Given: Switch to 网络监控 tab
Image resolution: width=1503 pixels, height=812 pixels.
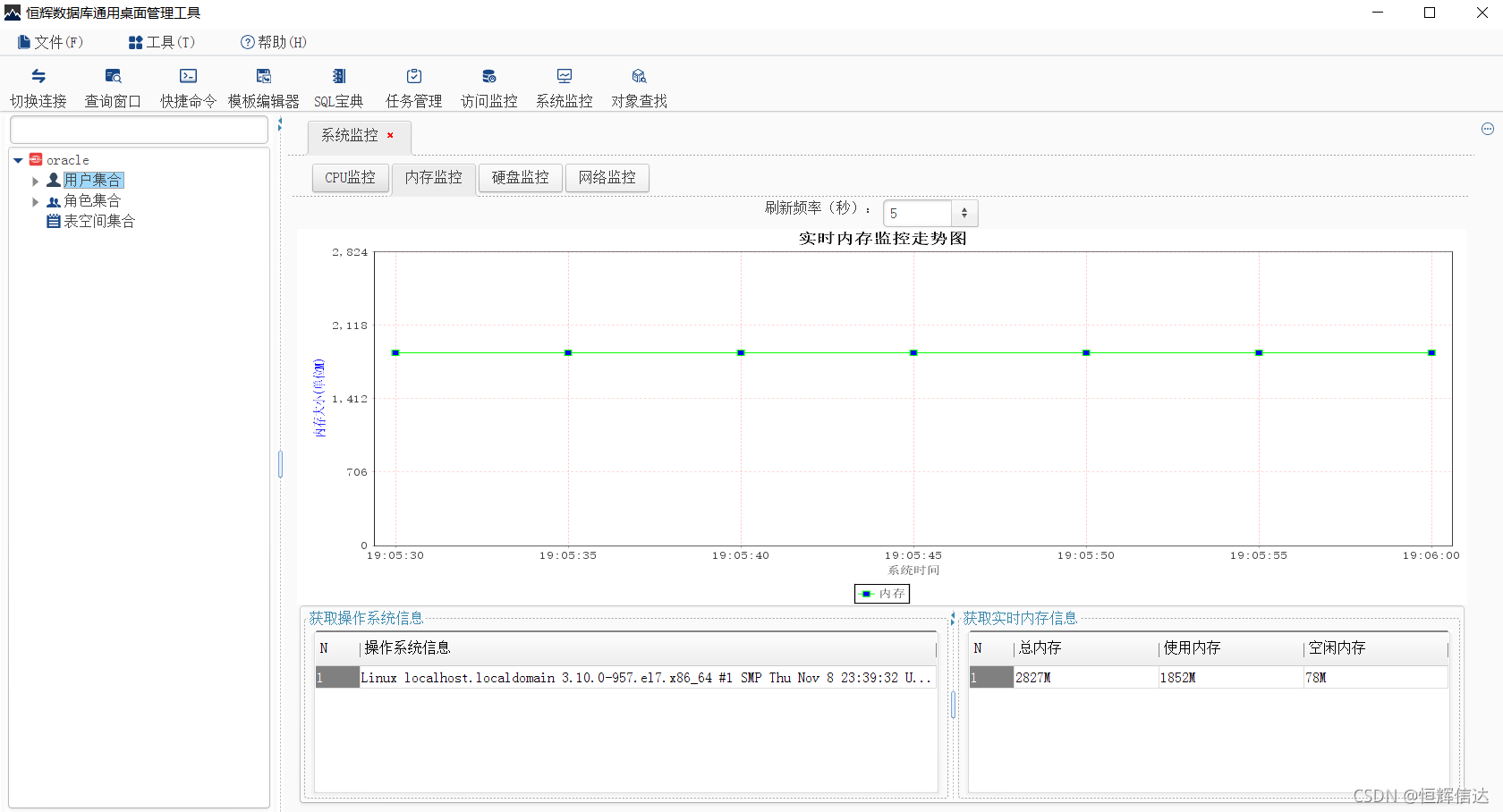Looking at the screenshot, I should pos(607,177).
